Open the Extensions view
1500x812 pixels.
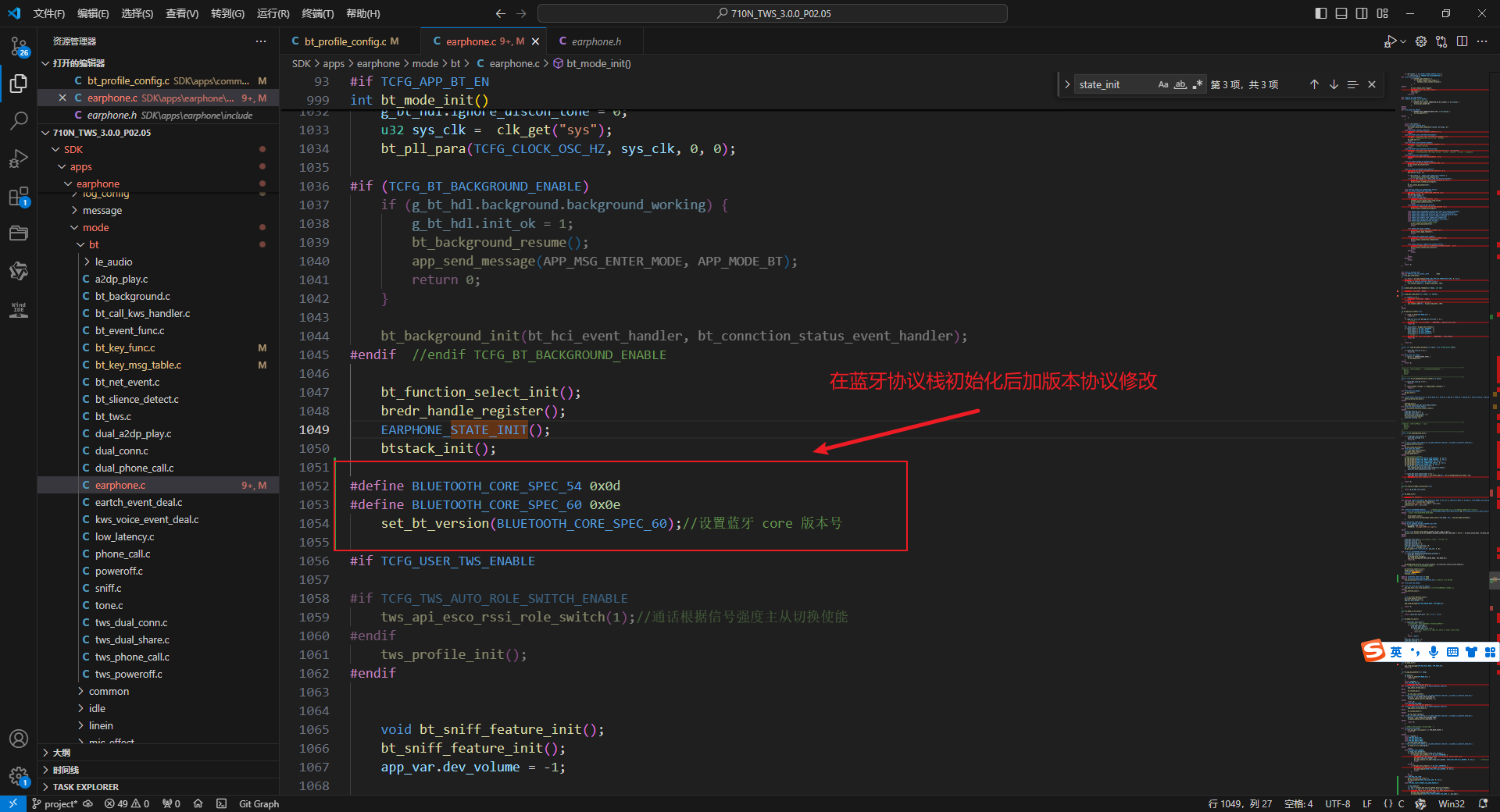click(19, 196)
